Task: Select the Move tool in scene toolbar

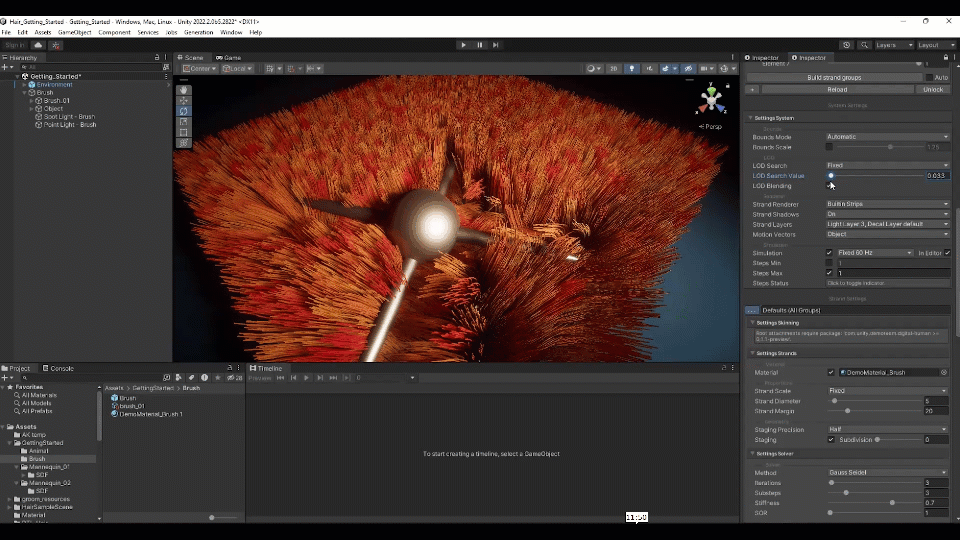Action: 183,101
